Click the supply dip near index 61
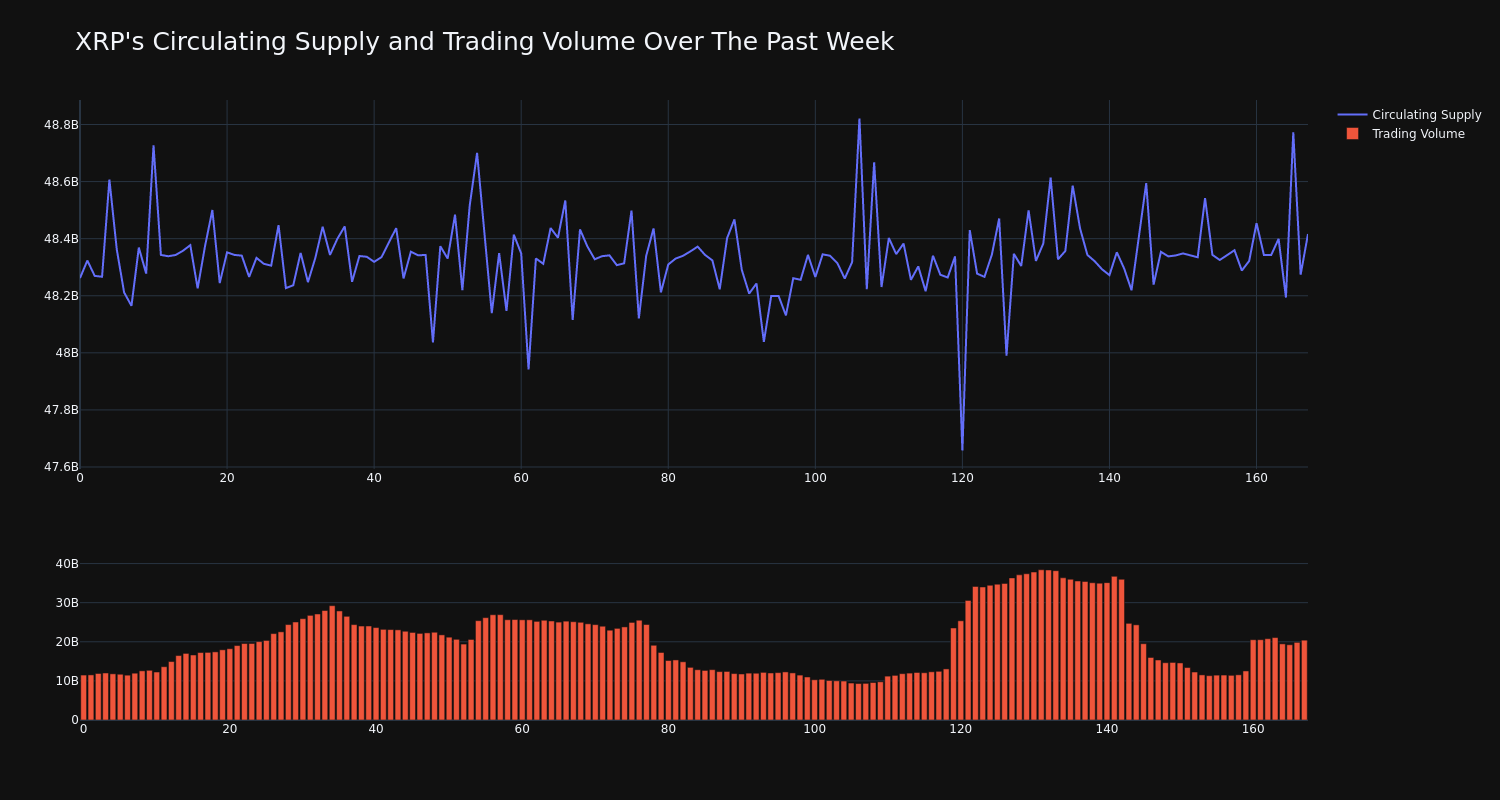This screenshot has width=1500, height=800. coord(528,368)
